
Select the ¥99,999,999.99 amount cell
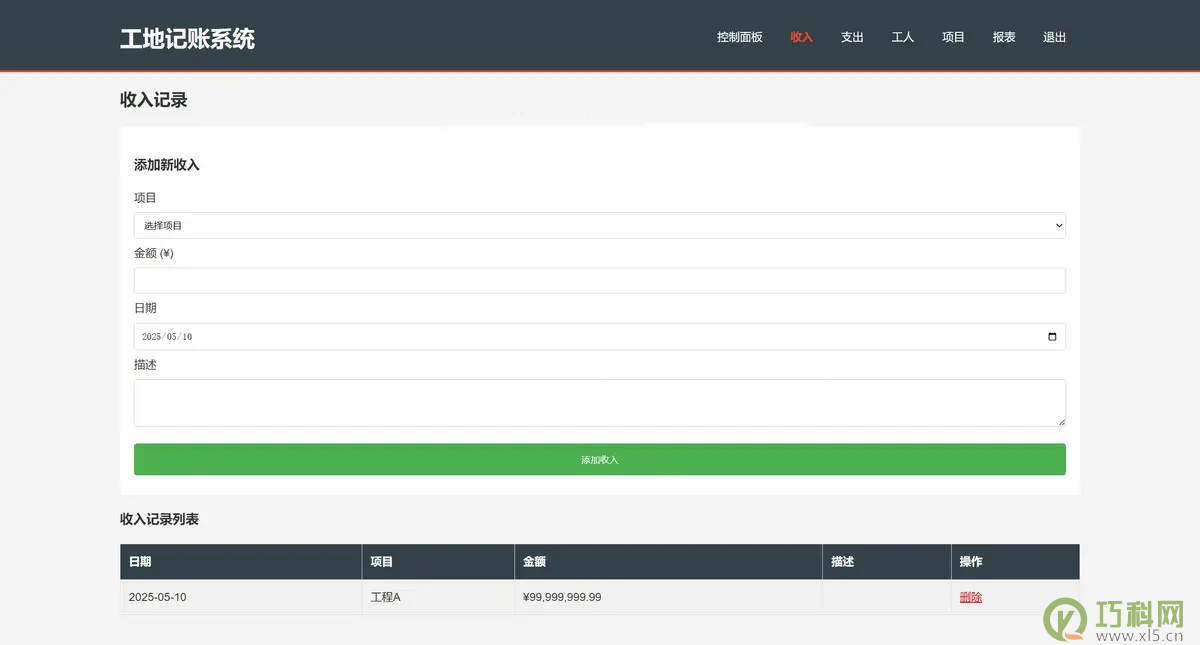(x=668, y=597)
